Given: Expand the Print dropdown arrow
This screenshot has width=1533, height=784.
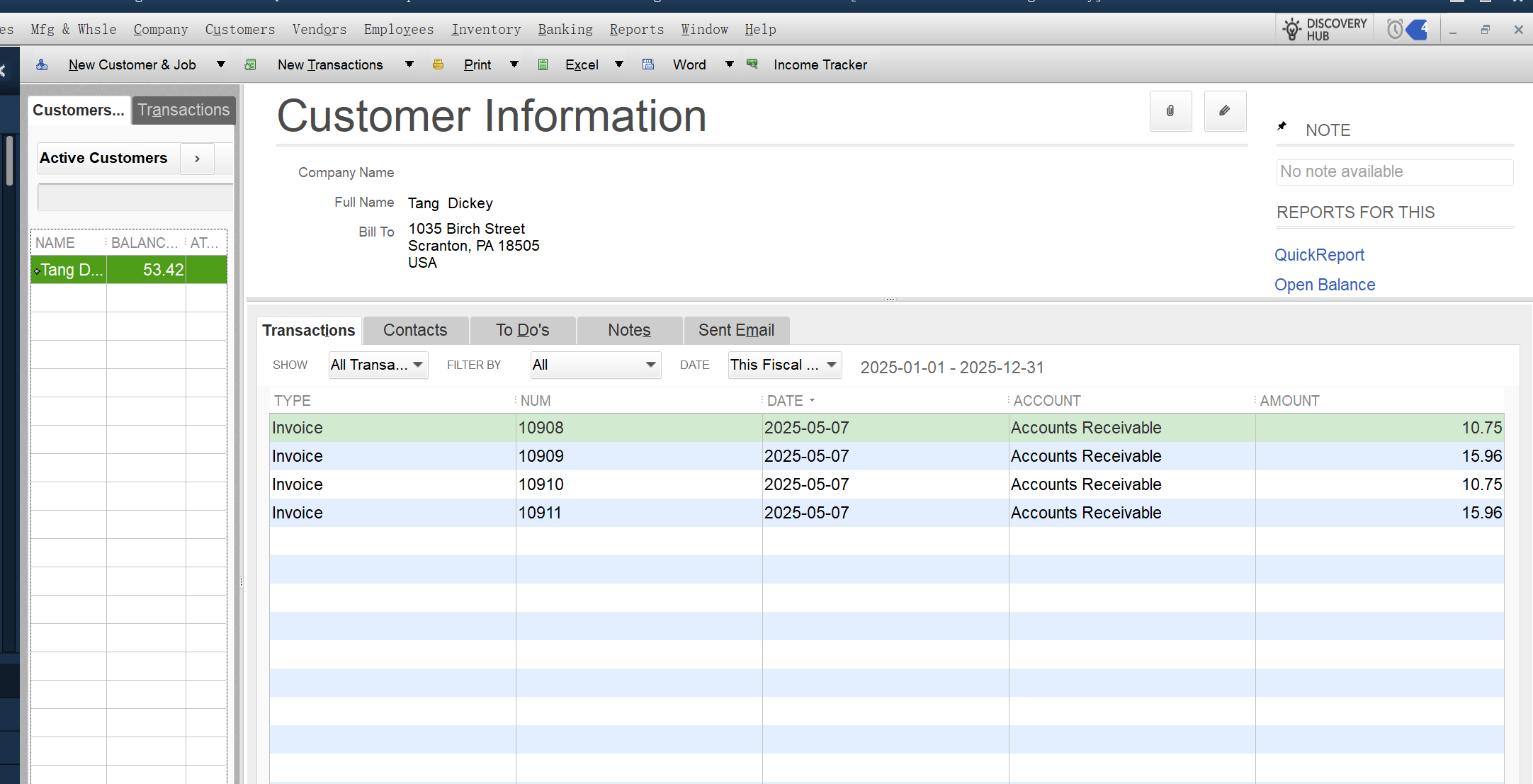Looking at the screenshot, I should point(514,64).
